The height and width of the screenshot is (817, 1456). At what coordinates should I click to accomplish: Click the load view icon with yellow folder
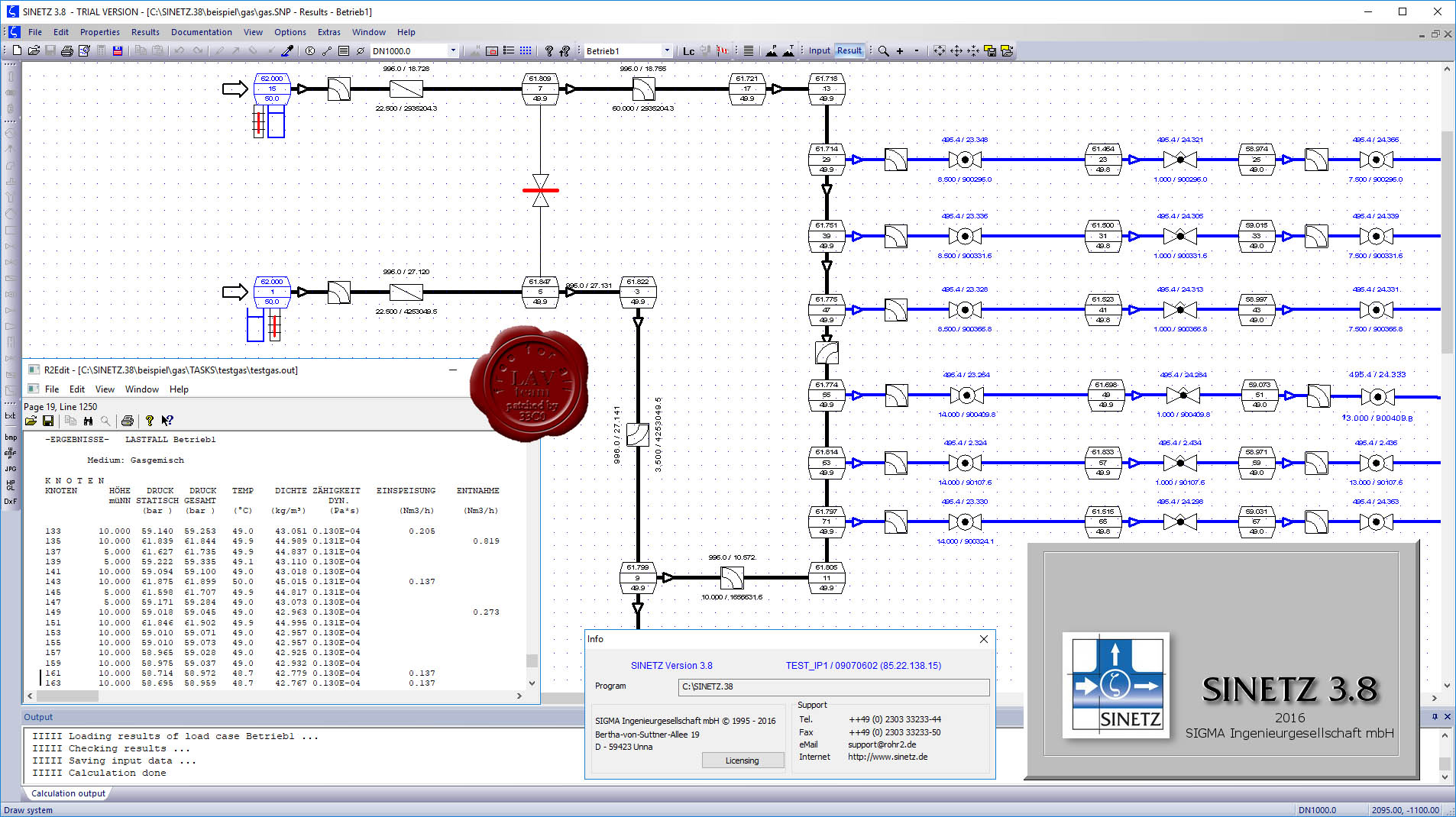coord(1007,50)
